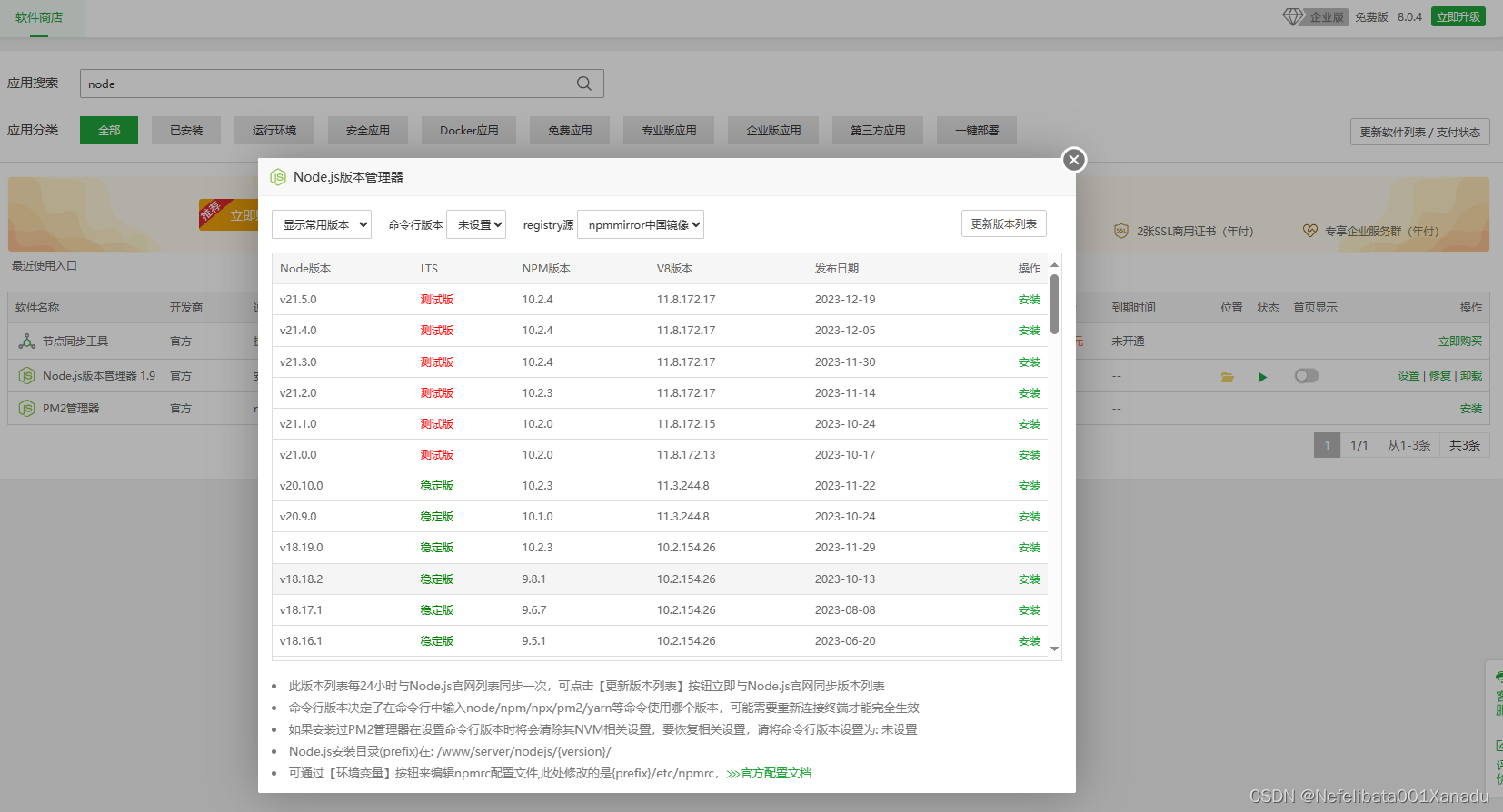Toggle homepage display for Node.js manager
Image resolution: width=1503 pixels, height=812 pixels.
1307,376
